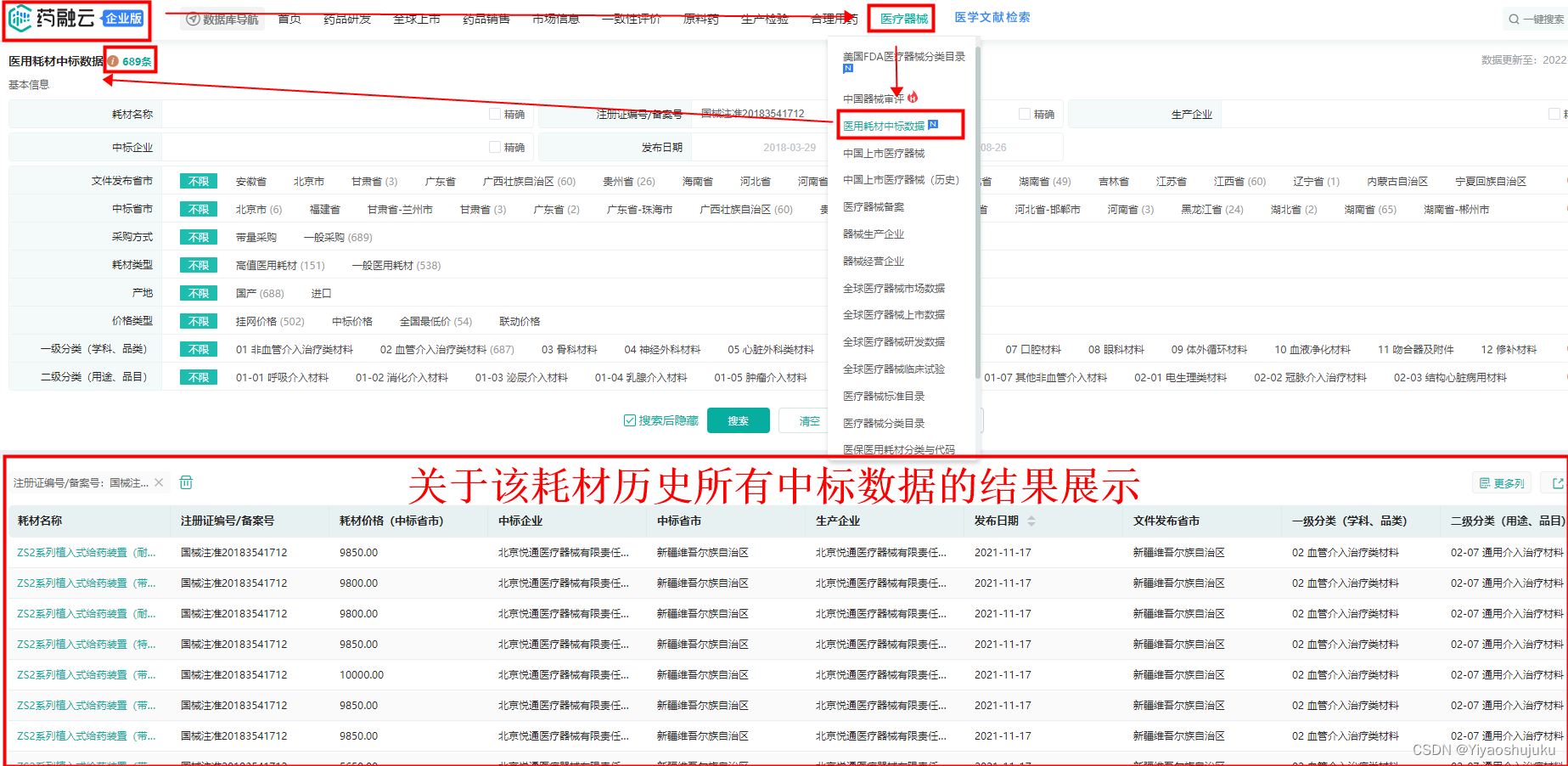Click 不限 in the 文件发布省市 row

click(199, 181)
